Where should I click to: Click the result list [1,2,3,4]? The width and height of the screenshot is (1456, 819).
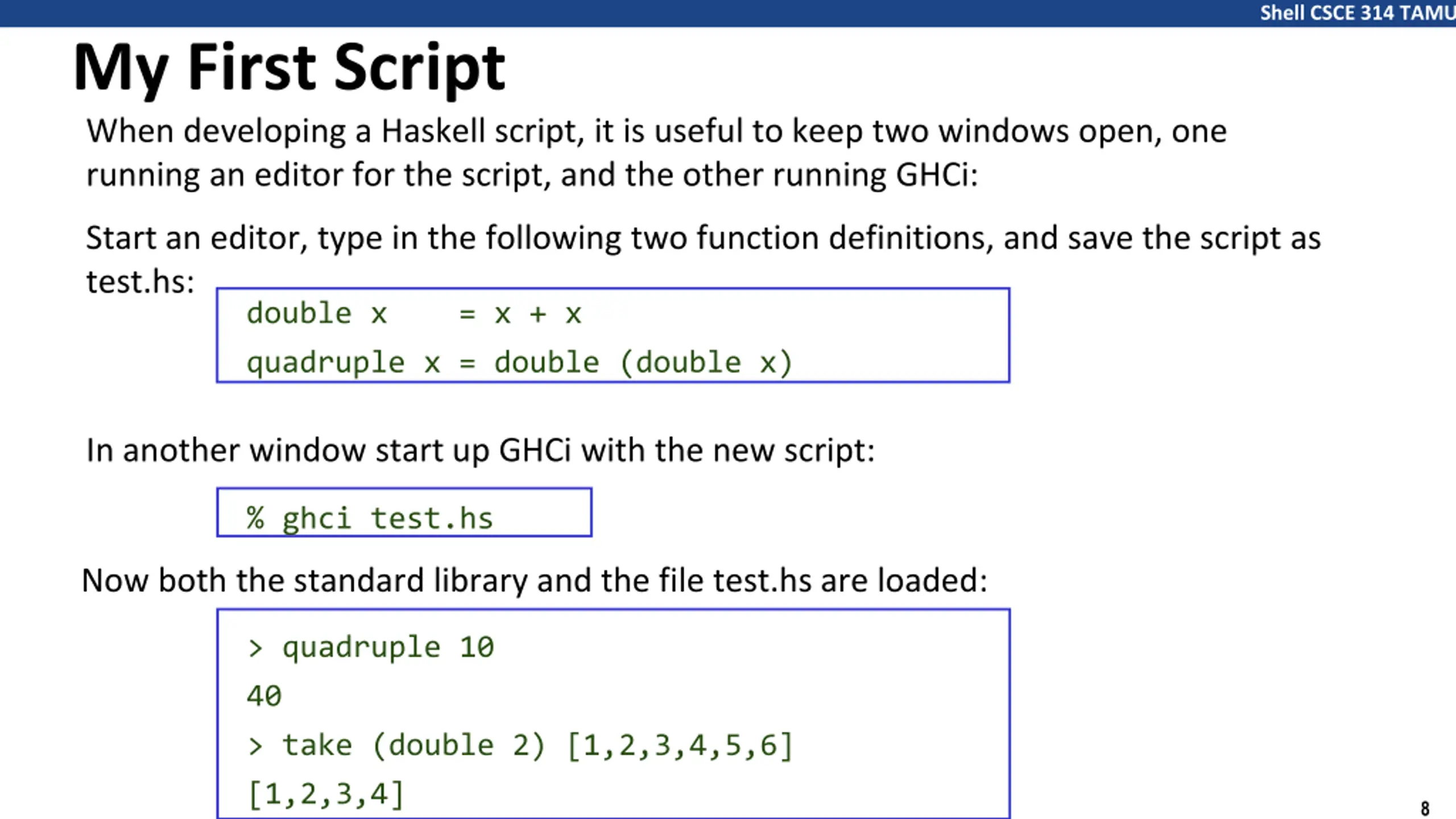(326, 795)
